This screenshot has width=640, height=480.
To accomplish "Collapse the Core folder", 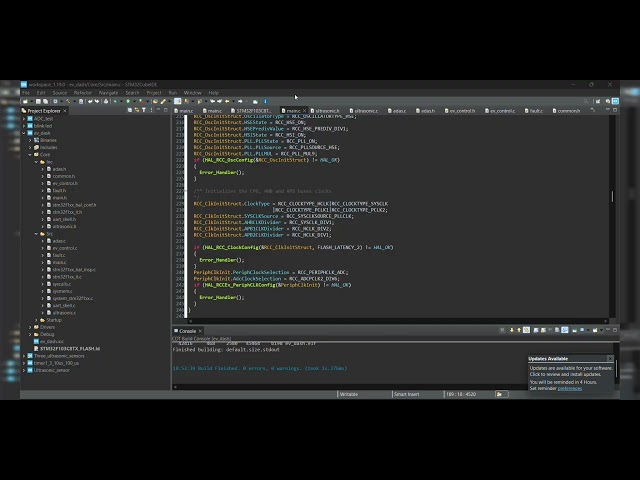I will click(x=30, y=155).
